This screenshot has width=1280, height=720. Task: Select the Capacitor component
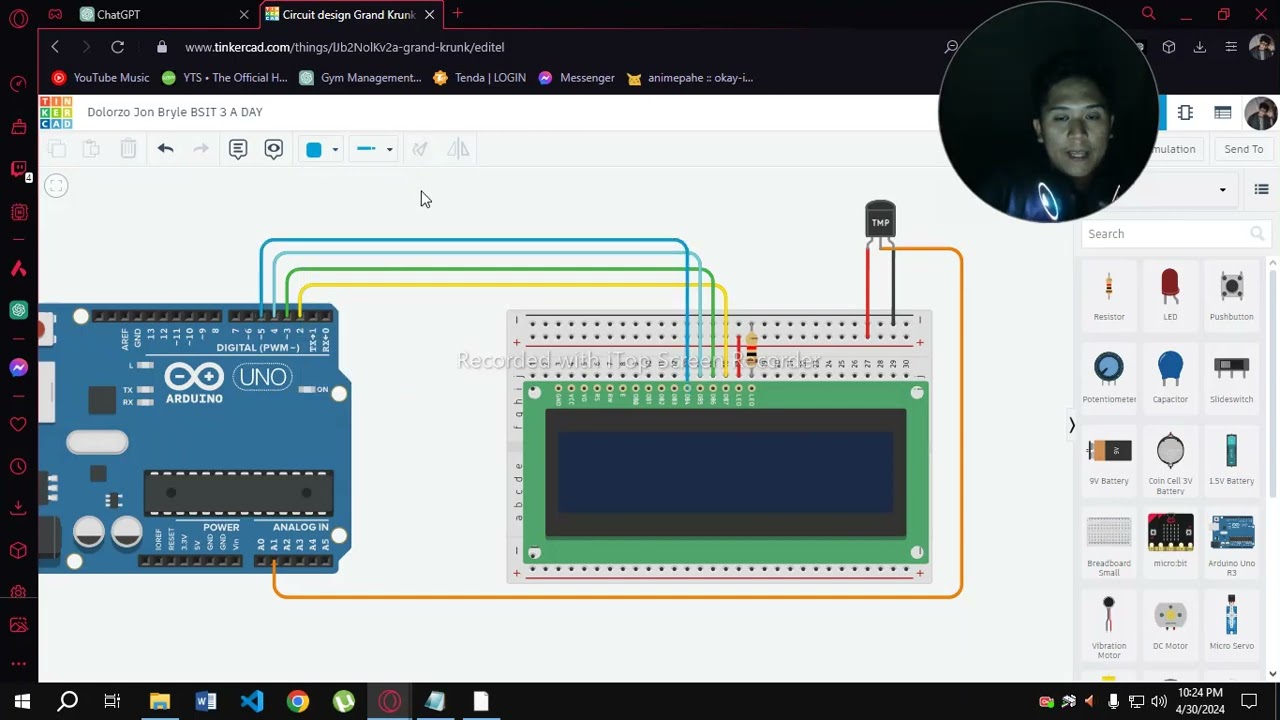[1170, 377]
